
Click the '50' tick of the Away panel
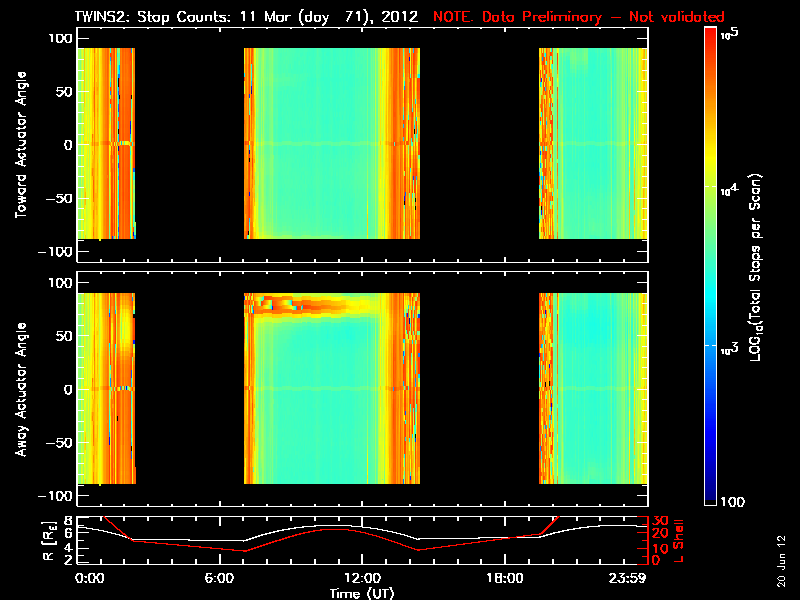64,336
